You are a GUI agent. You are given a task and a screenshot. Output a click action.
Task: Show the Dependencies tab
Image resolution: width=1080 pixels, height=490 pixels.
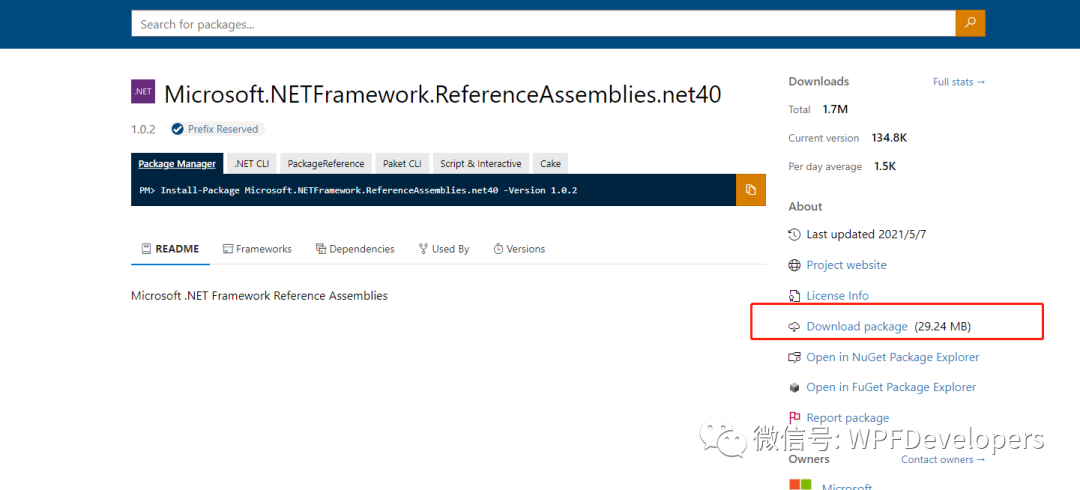click(x=355, y=249)
